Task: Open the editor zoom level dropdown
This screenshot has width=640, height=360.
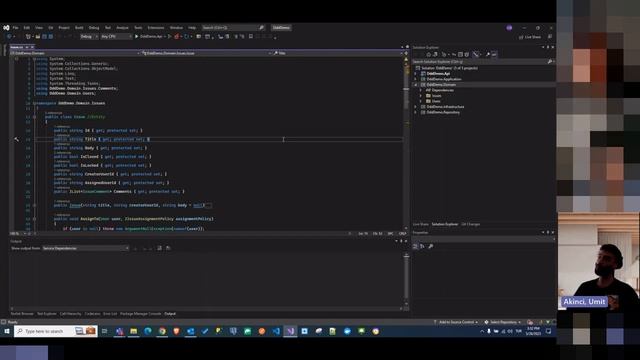Action: click(x=17, y=233)
